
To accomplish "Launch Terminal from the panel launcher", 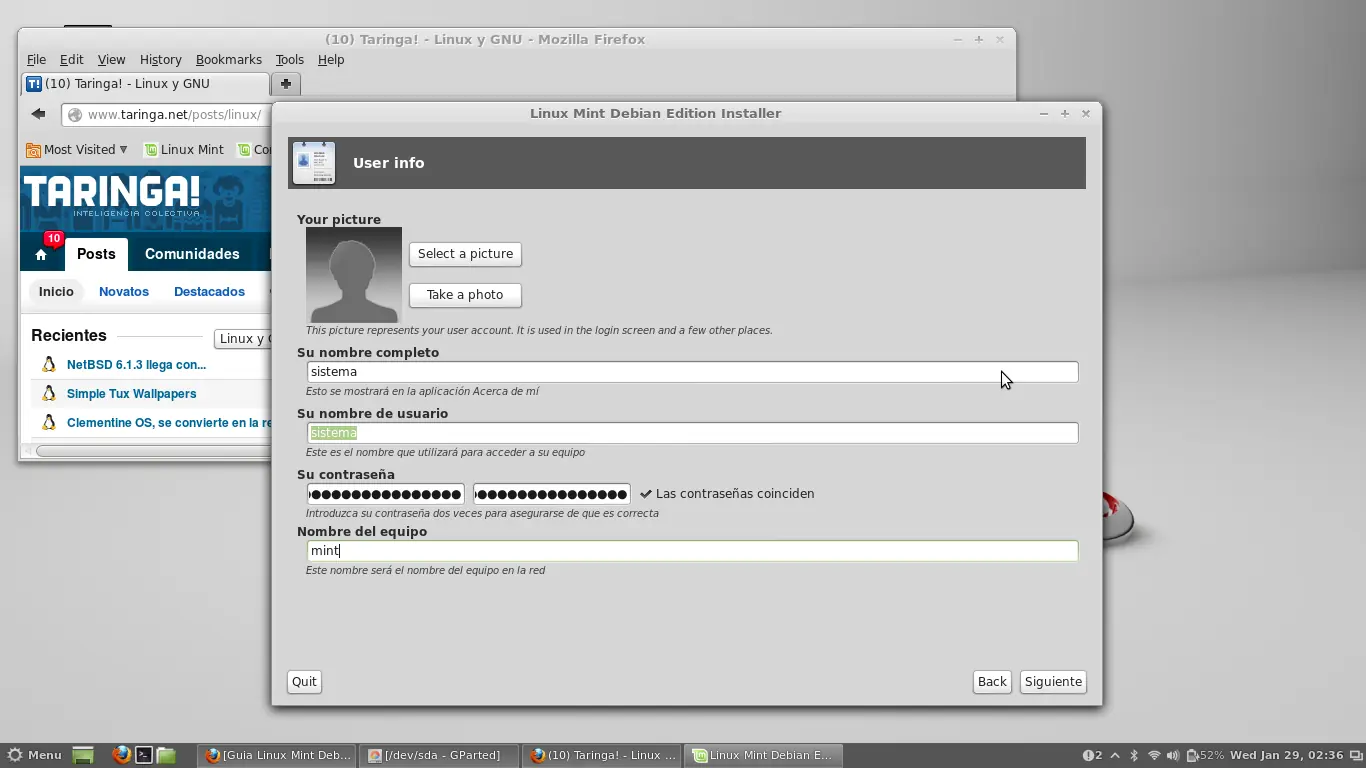I will [144, 755].
